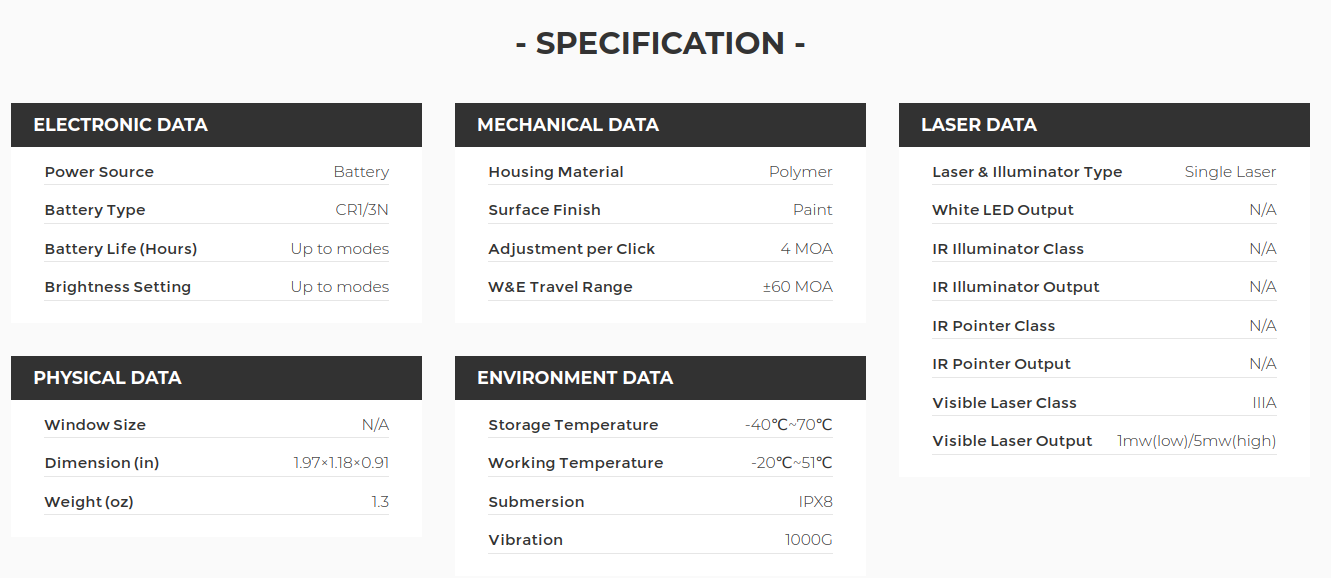Click the Polymer housing value
1331x578 pixels.
click(801, 172)
